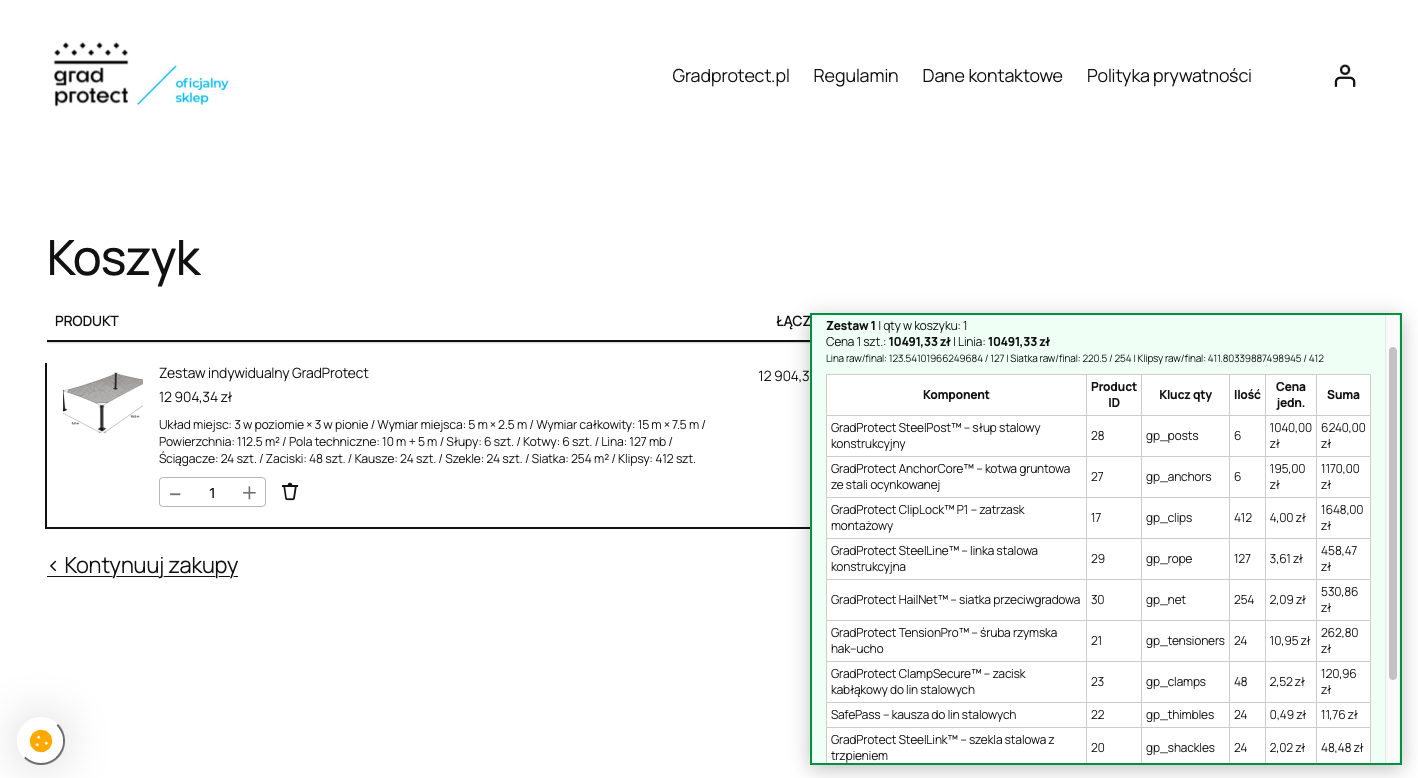Follow the Kontynuuj zakupy link

[x=143, y=566]
